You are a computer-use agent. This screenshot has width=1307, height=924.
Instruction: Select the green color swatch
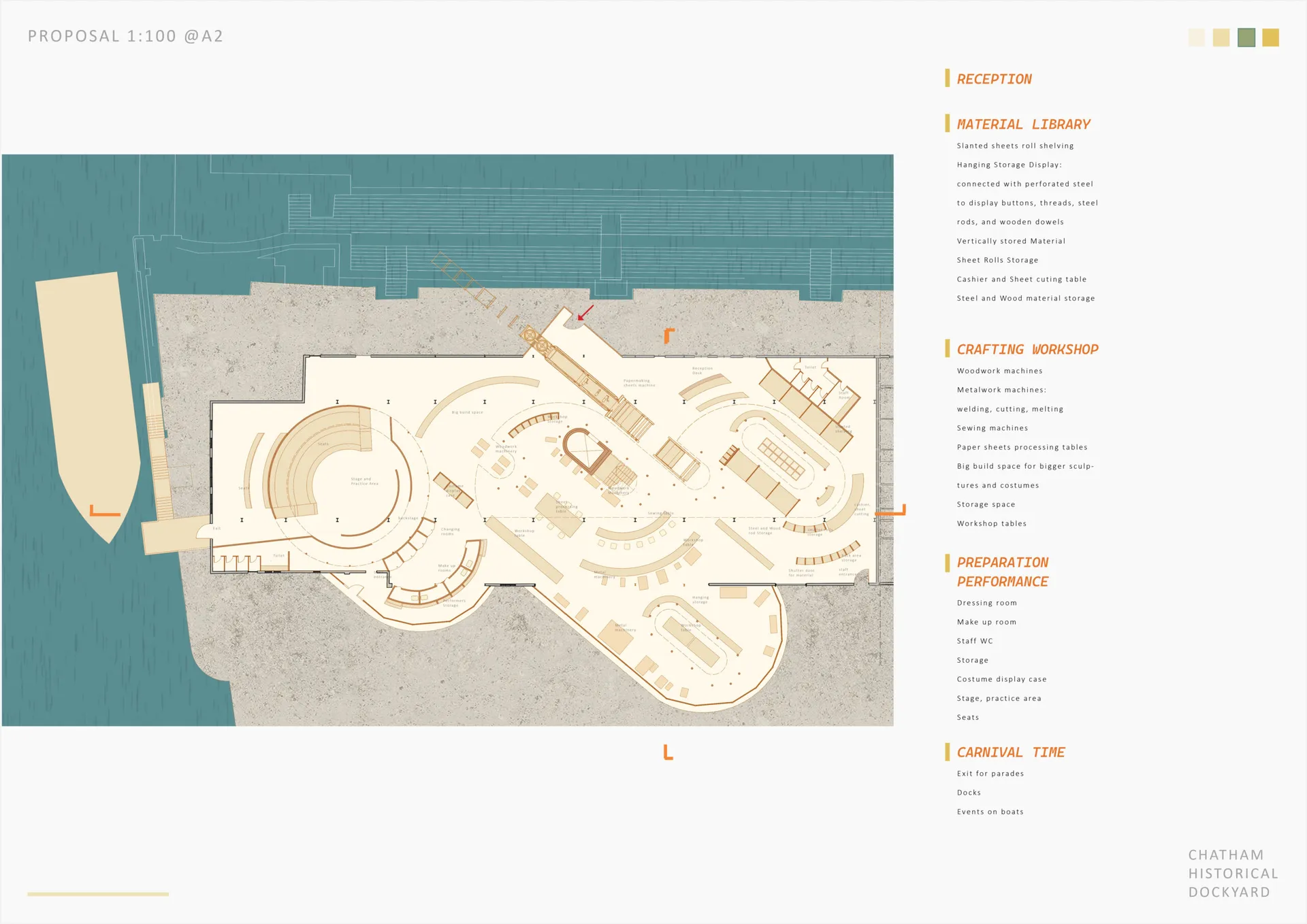click(1246, 37)
